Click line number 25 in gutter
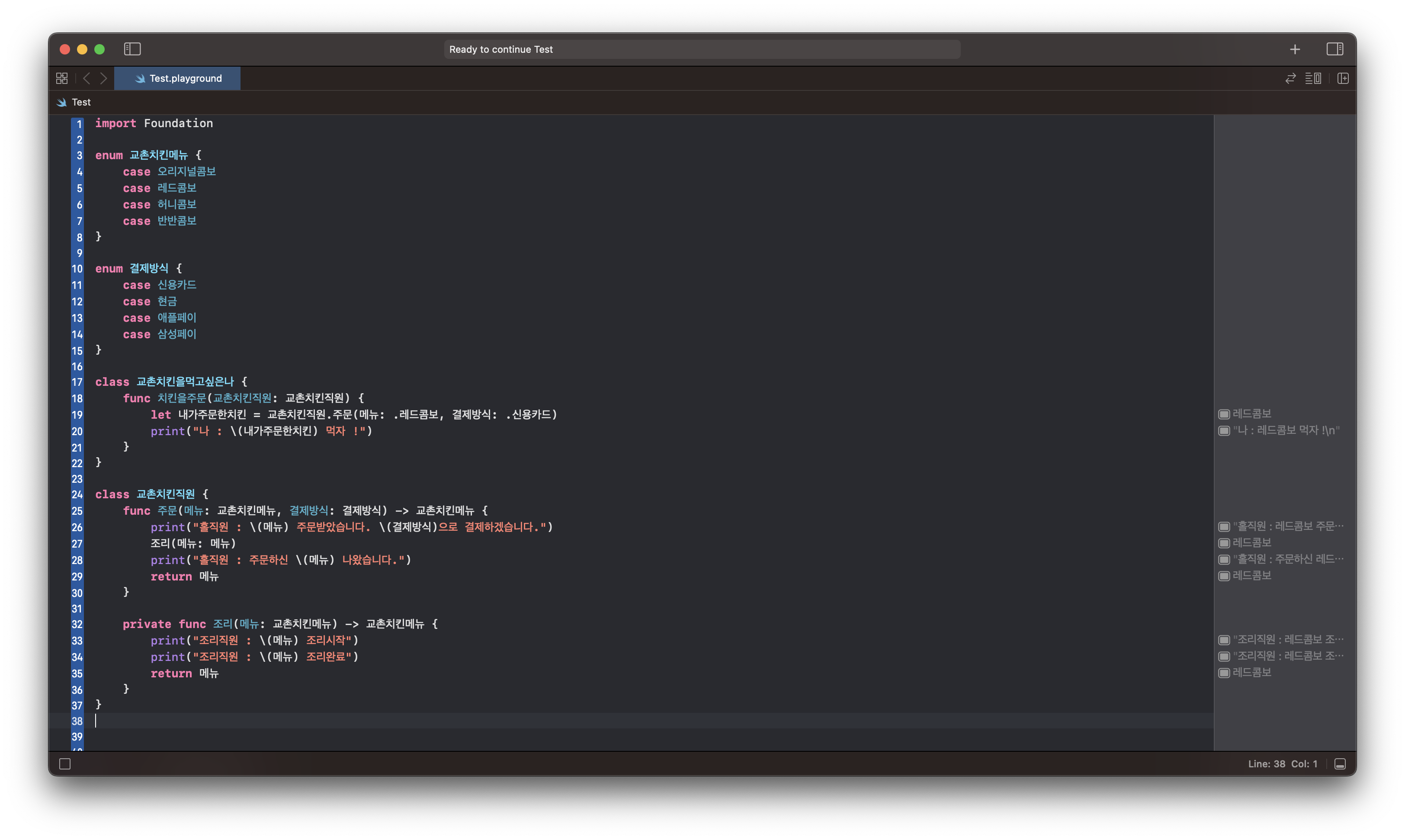Image resolution: width=1405 pixels, height=840 pixels. 77,510
